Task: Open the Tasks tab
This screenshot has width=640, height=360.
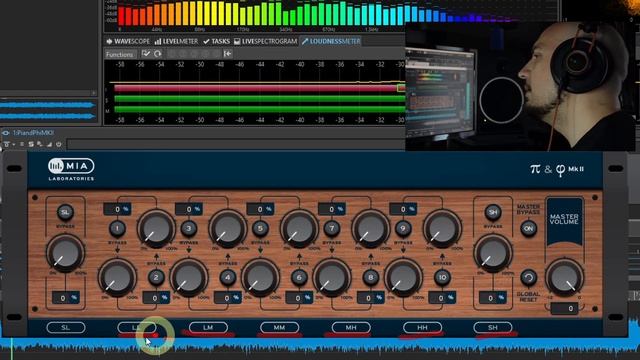Action: (216, 41)
